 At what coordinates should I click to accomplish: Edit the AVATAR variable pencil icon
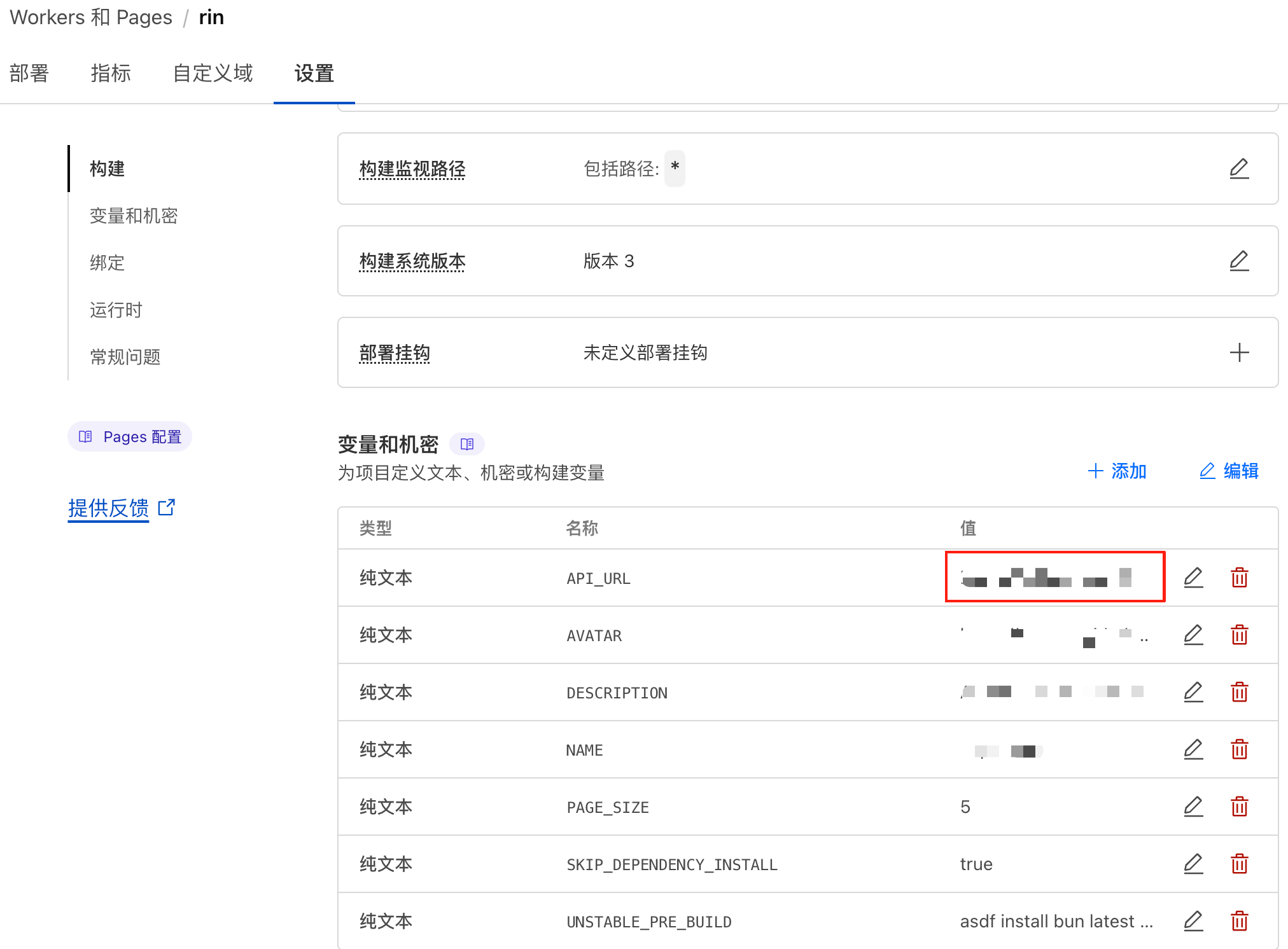click(1193, 635)
